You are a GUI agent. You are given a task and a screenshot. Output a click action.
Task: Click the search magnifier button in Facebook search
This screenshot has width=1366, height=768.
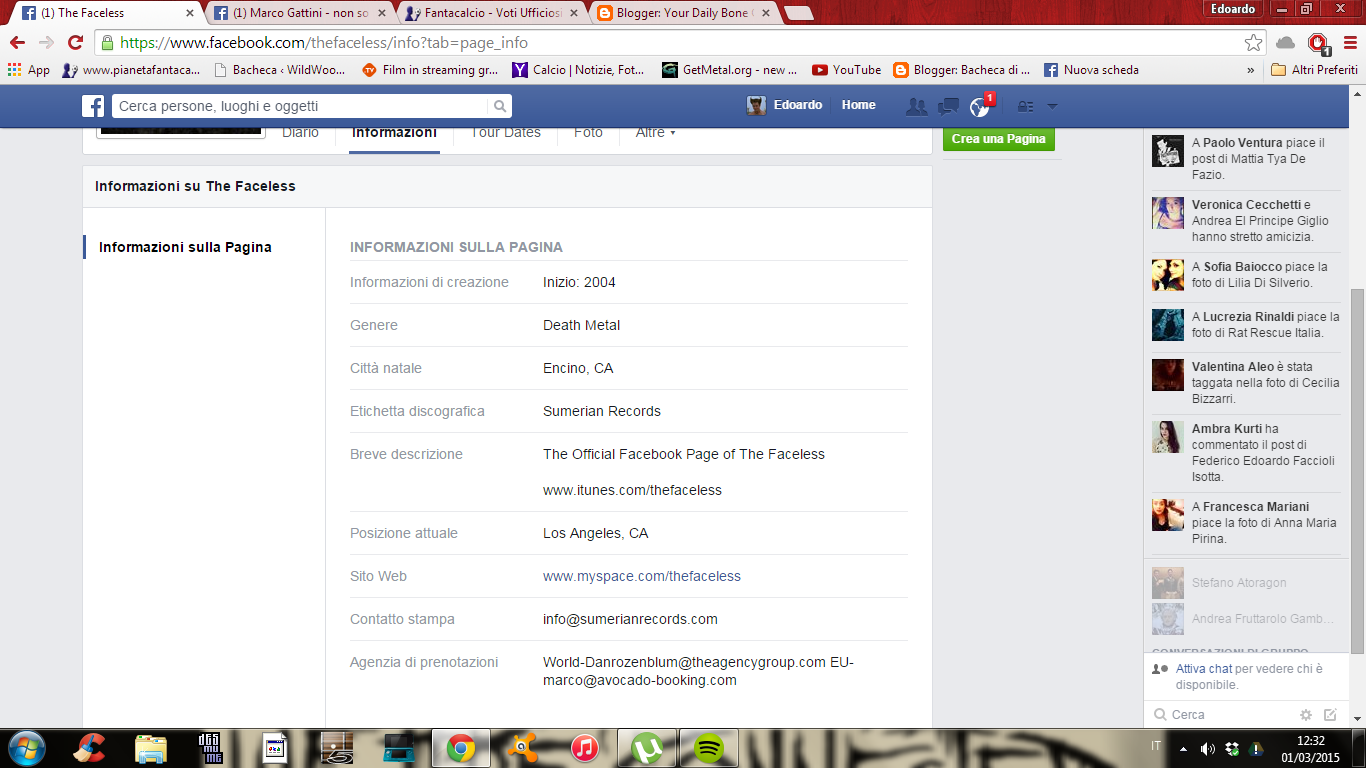point(499,106)
